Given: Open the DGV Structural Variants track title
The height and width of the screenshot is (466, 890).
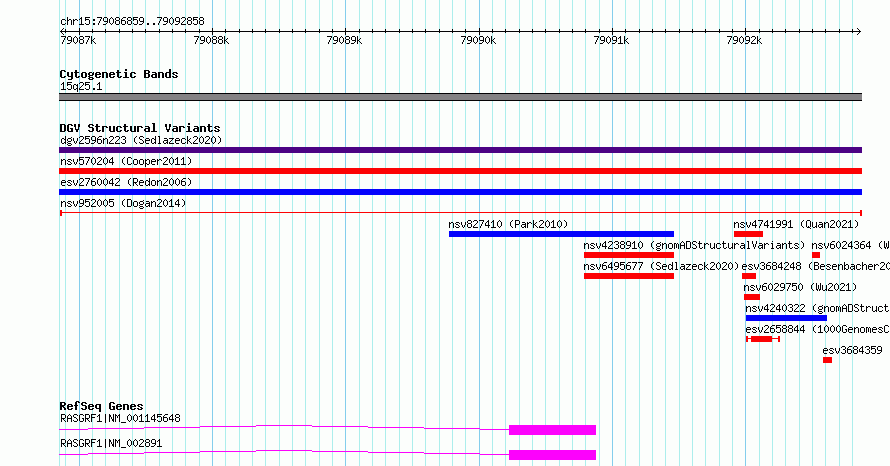Looking at the screenshot, I should [140, 128].
